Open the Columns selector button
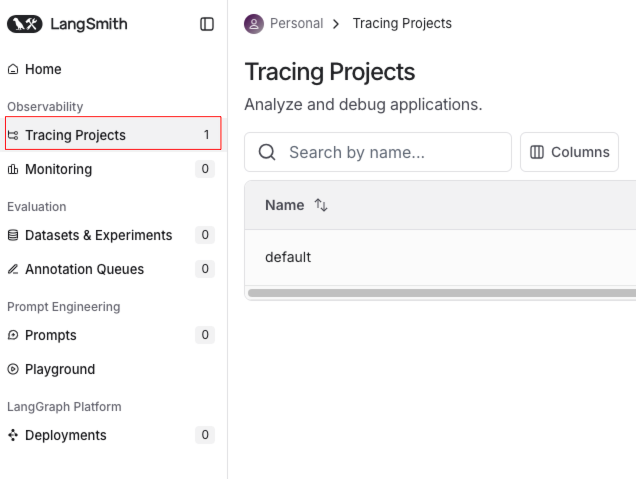Image resolution: width=636 pixels, height=479 pixels. coord(569,152)
